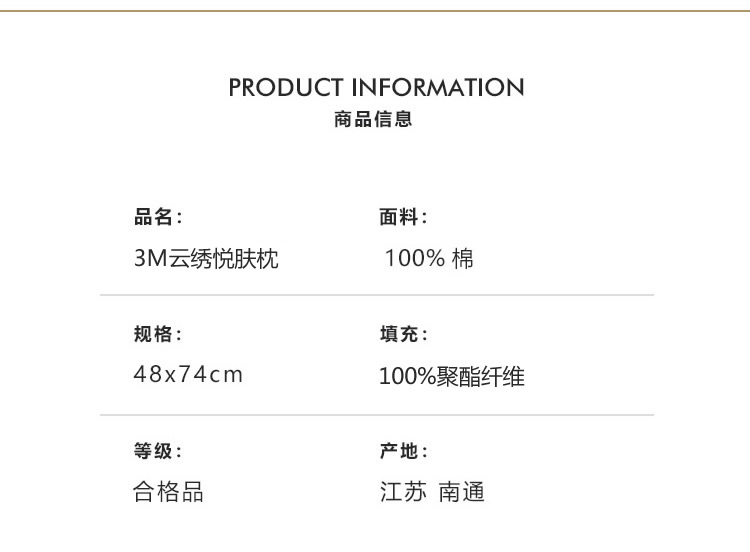Select the 商品信息 subtitle text

[x=373, y=119]
